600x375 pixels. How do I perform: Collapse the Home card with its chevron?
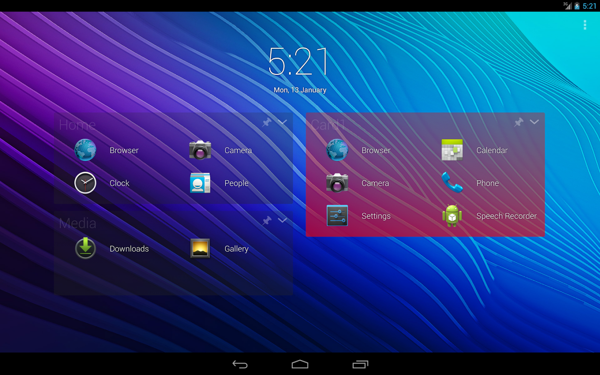282,122
